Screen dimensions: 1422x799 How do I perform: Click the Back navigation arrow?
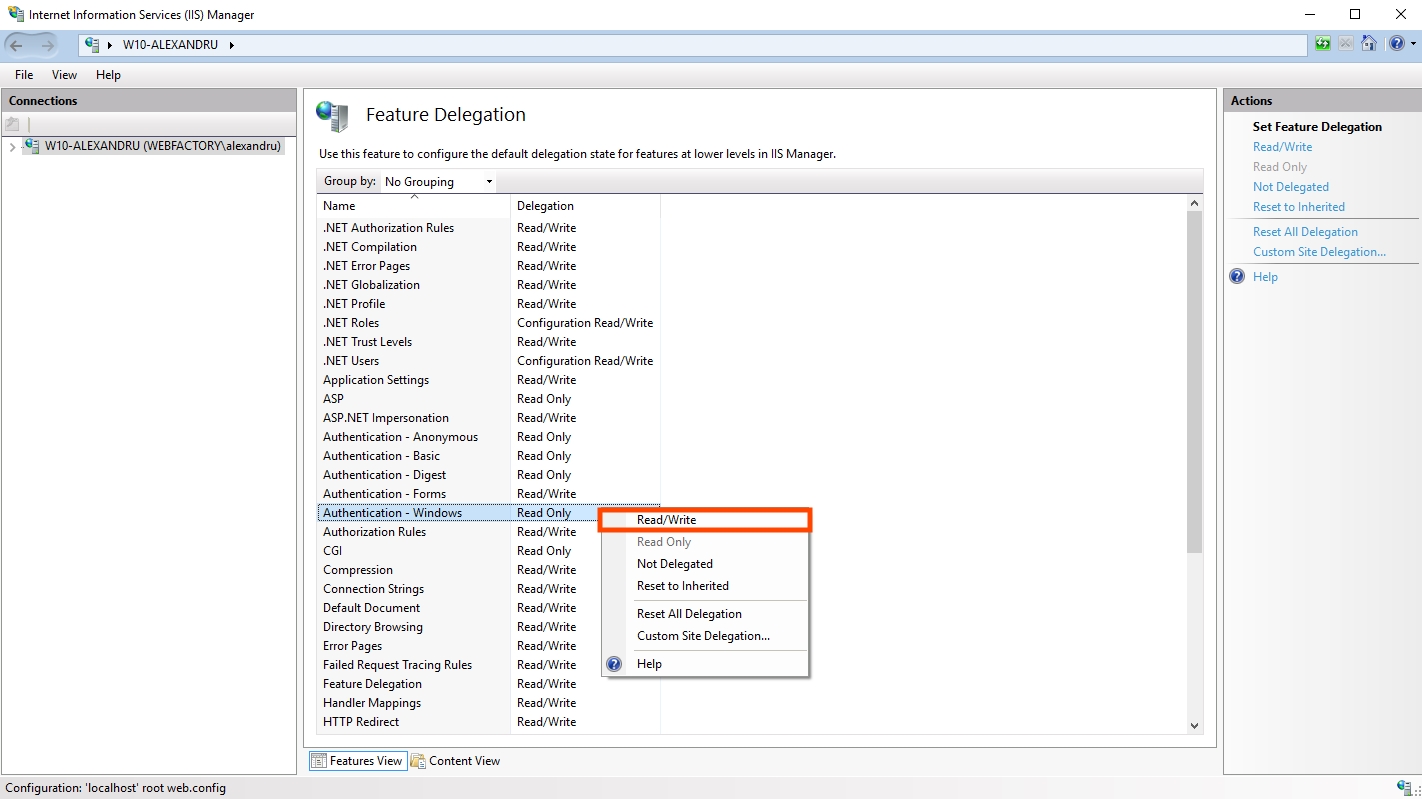(17, 45)
